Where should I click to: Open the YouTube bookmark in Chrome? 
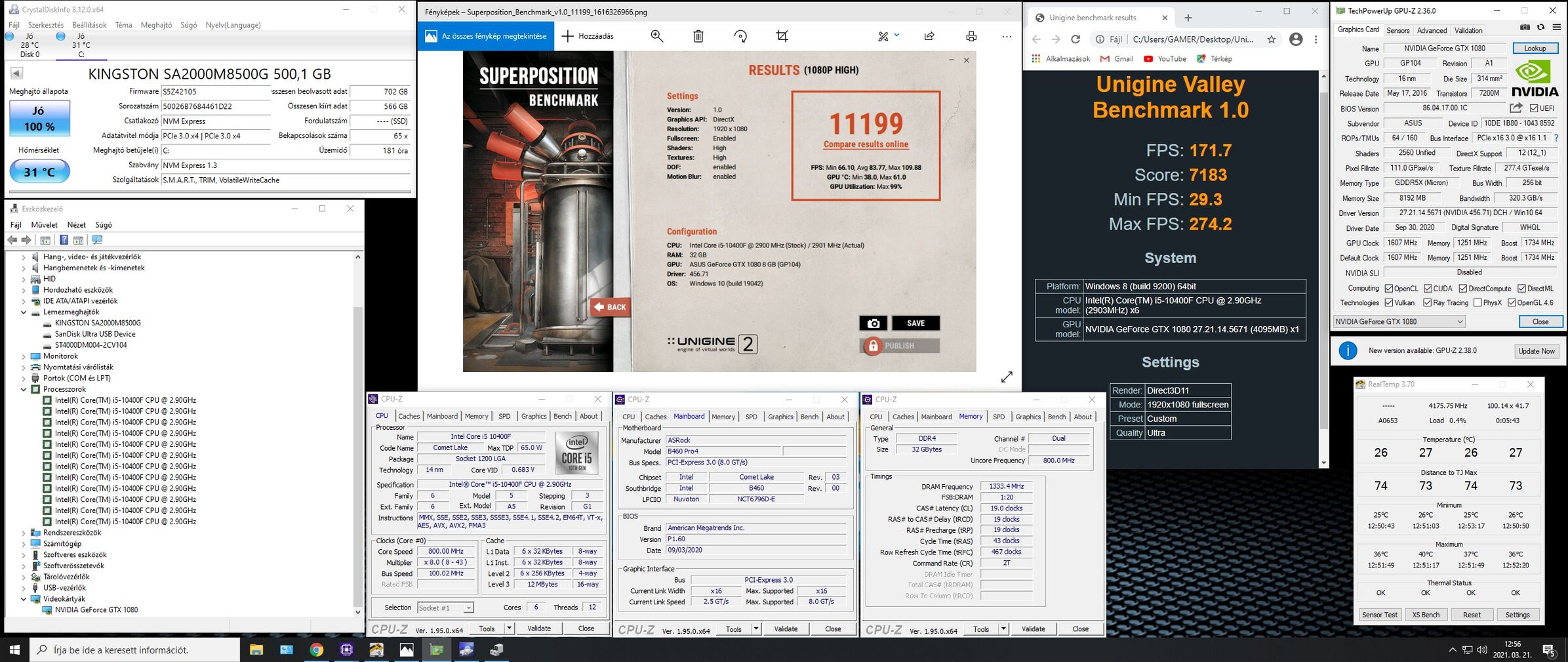(x=1165, y=58)
